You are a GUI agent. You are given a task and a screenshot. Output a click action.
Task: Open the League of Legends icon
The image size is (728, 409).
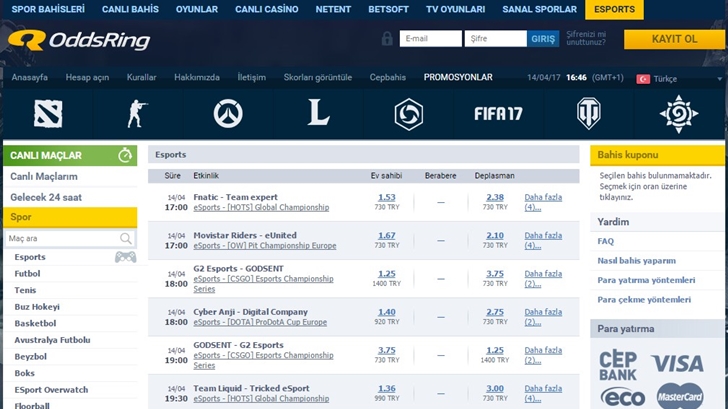point(318,112)
